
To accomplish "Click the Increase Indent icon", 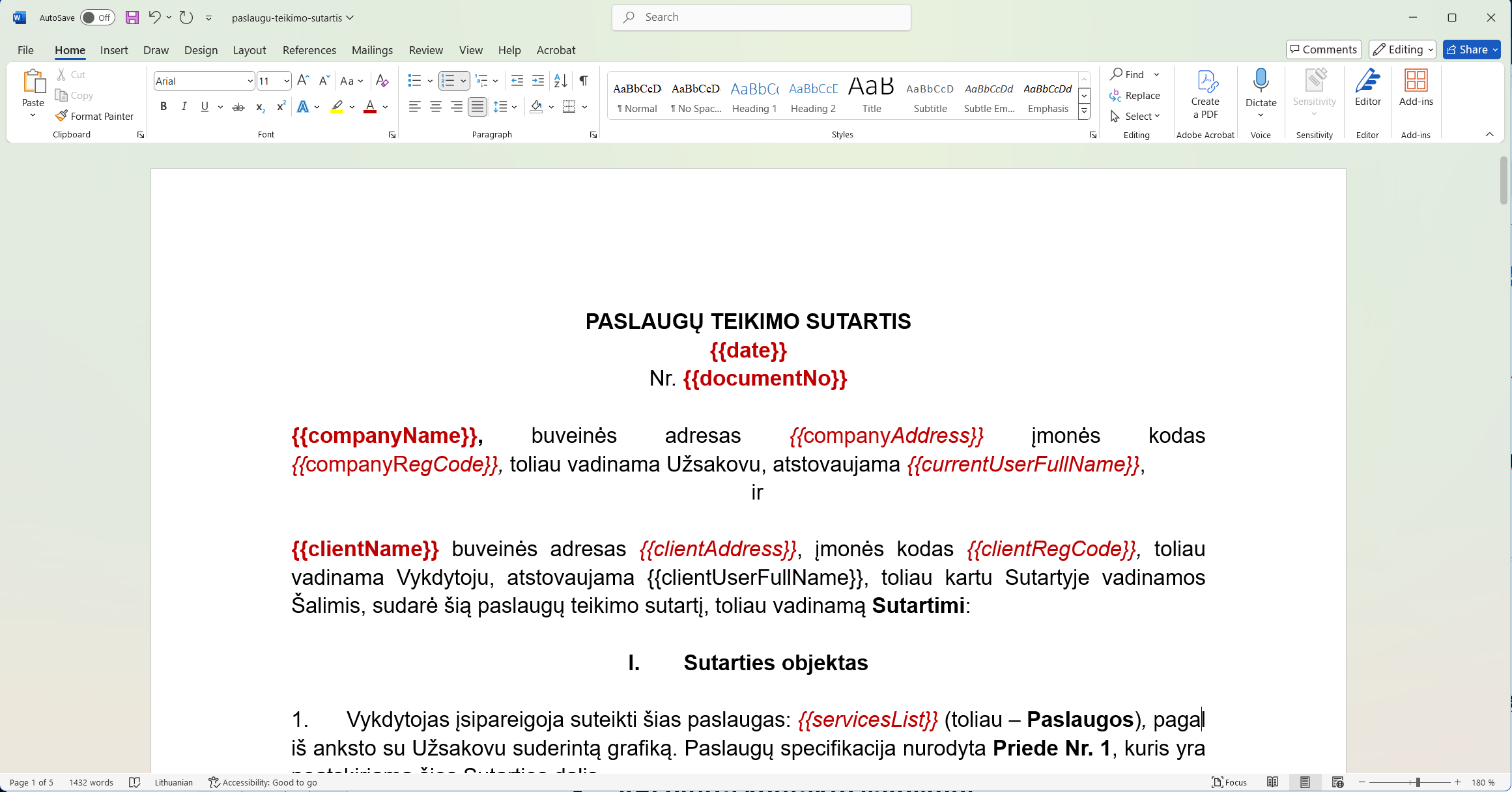I will pyautogui.click(x=538, y=81).
